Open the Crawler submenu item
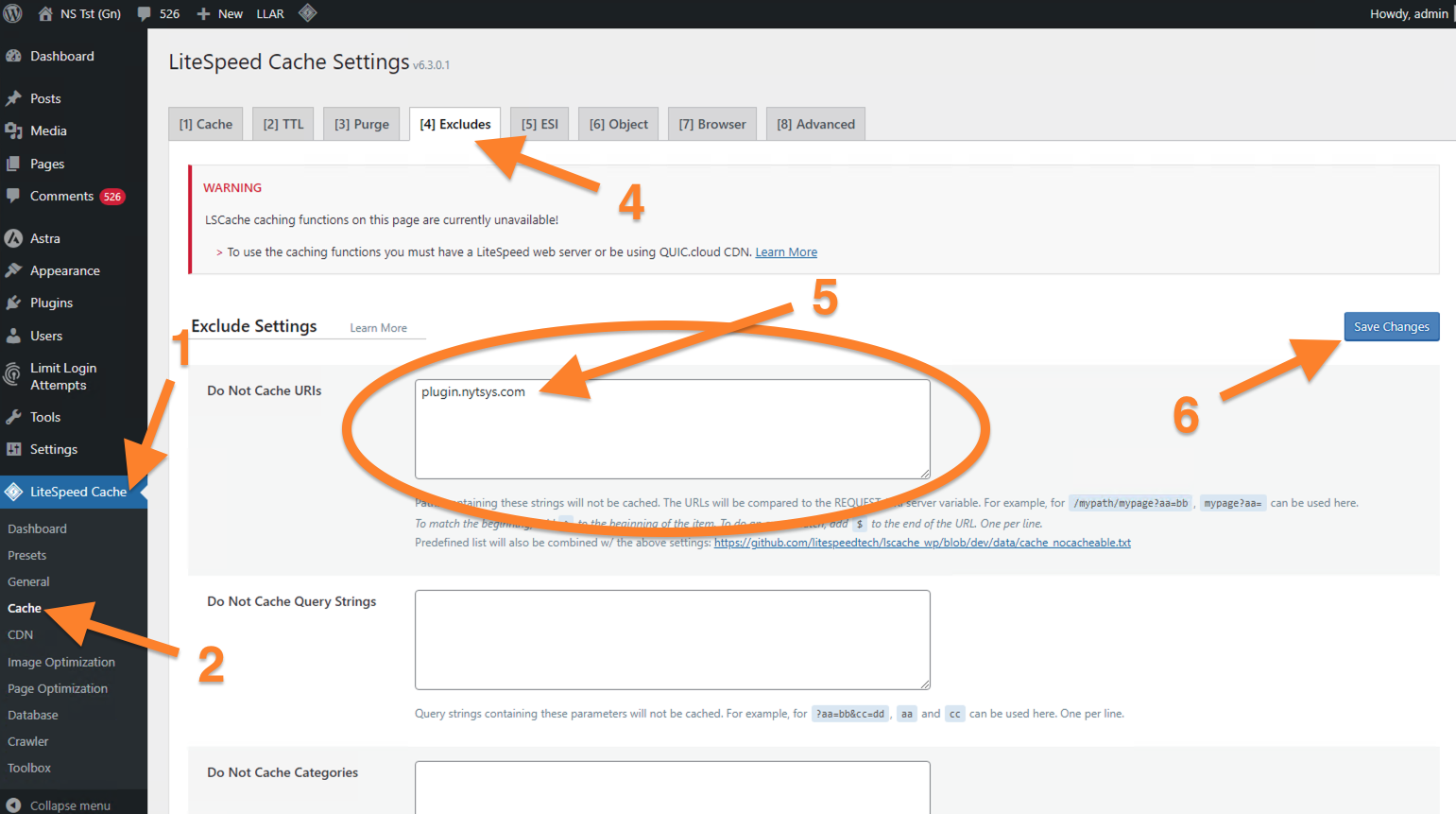The width and height of the screenshot is (1456, 814). tap(27, 741)
